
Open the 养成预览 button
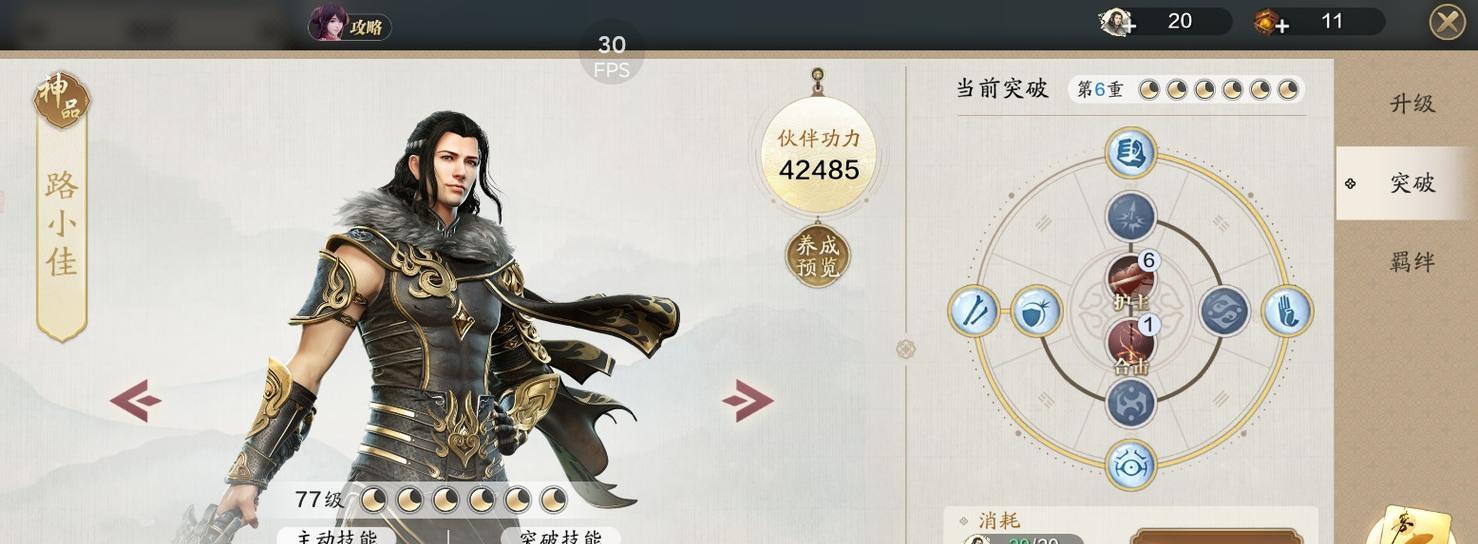818,256
